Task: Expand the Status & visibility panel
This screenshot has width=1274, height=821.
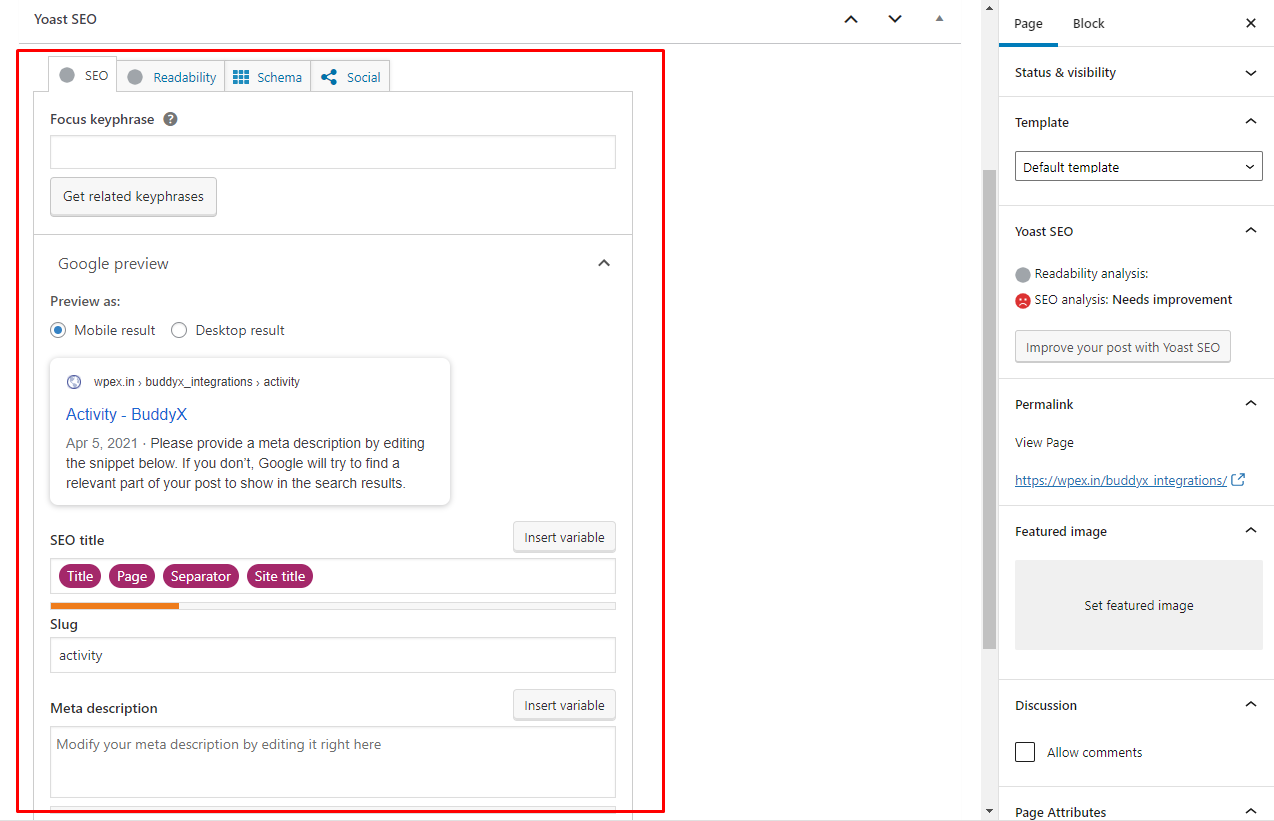Action: click(x=1250, y=72)
